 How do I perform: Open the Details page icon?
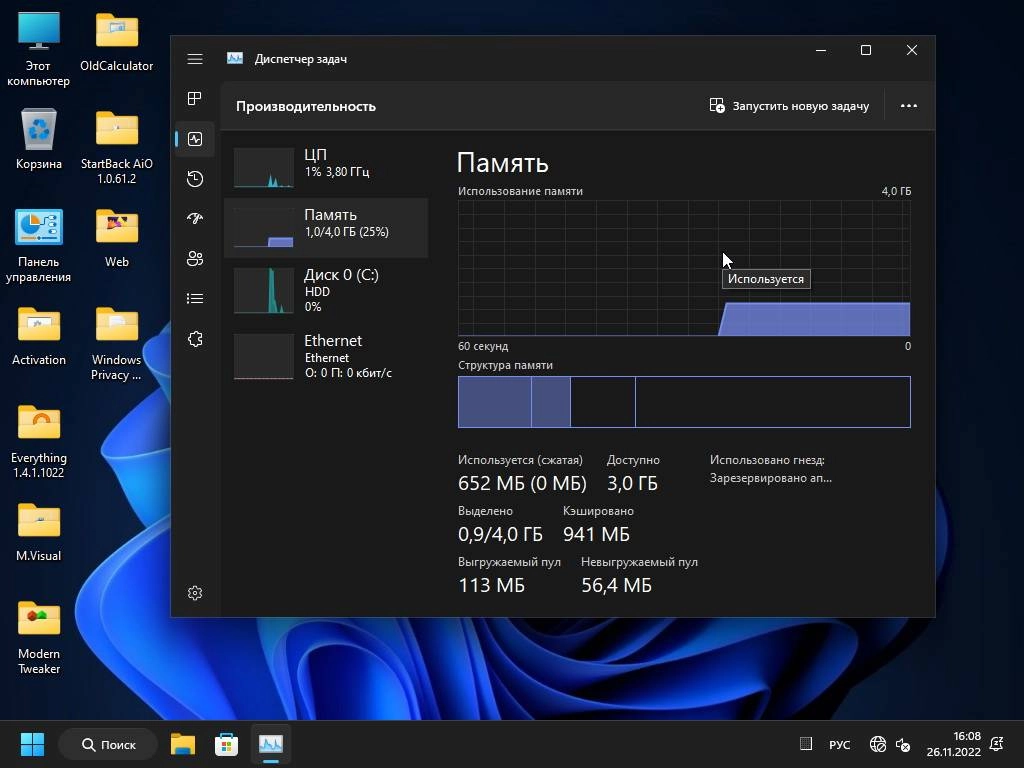[195, 298]
